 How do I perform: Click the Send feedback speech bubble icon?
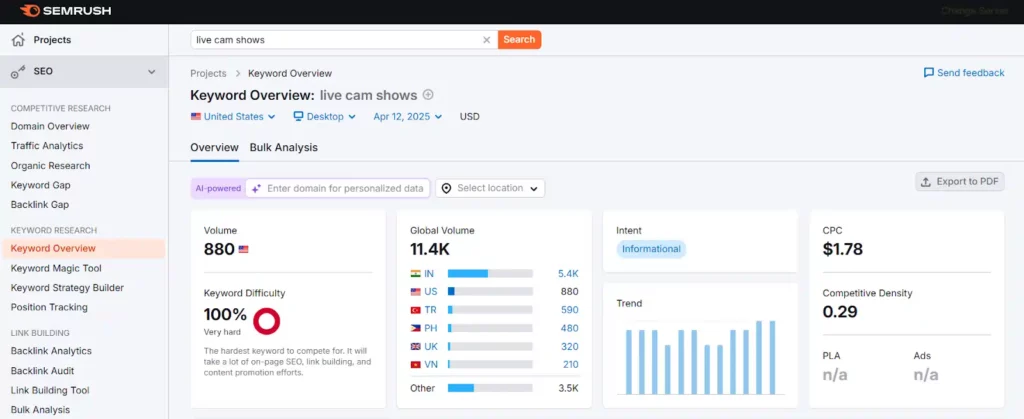[928, 72]
